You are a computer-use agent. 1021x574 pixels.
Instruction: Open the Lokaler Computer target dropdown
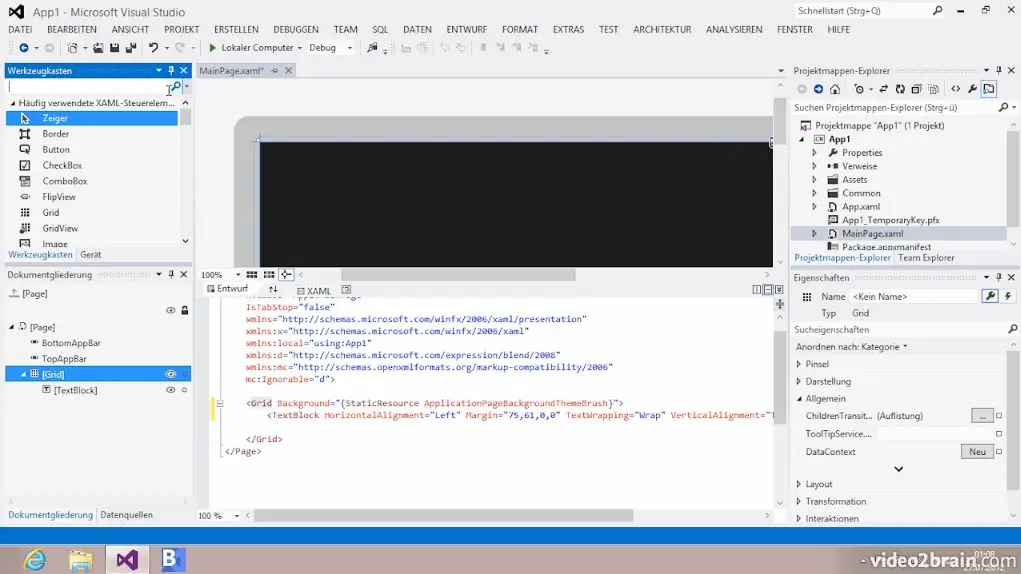pos(300,48)
